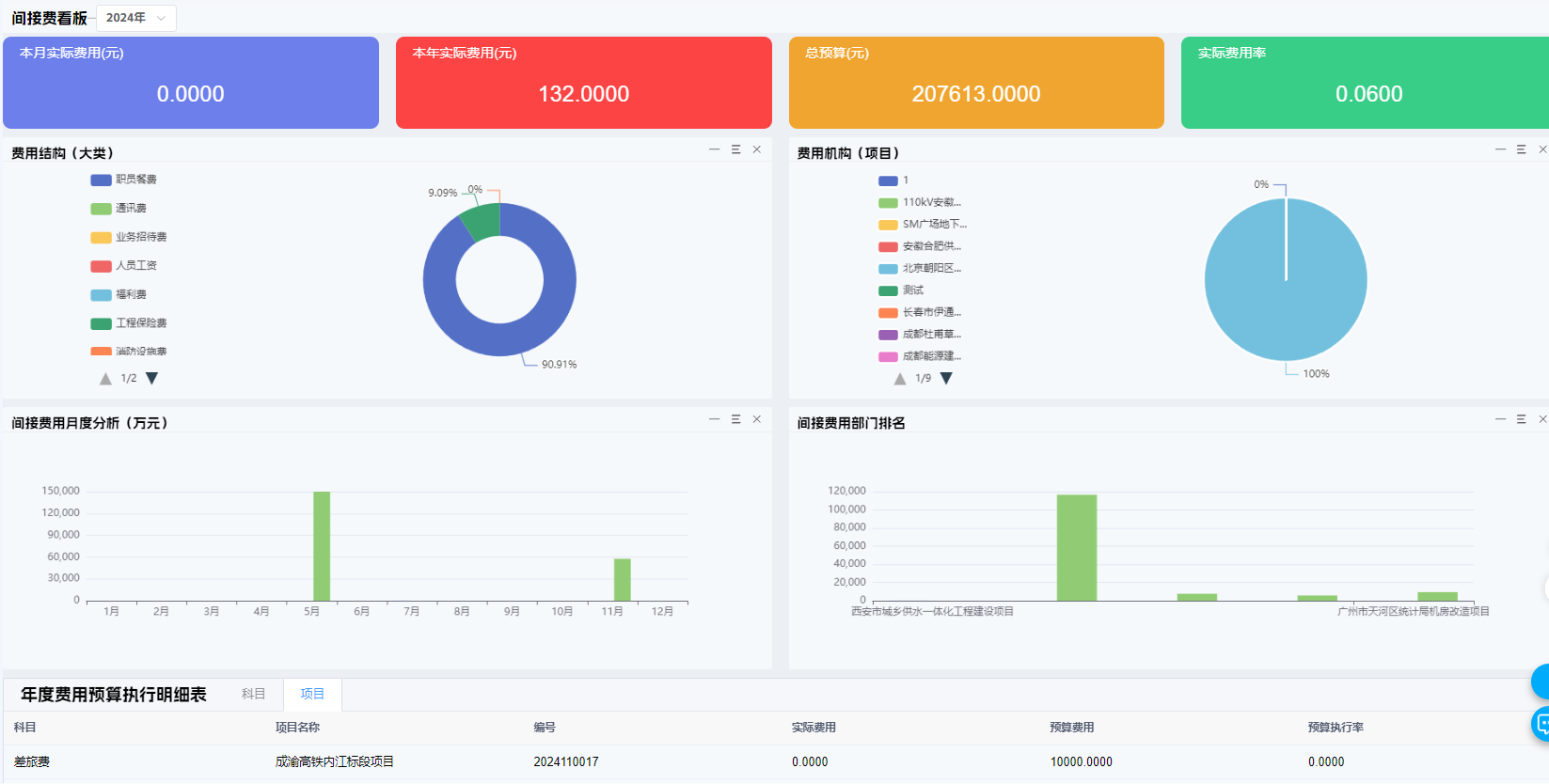Click the 本年实际费用(元) red card
The height and width of the screenshot is (784, 1549).
583,83
